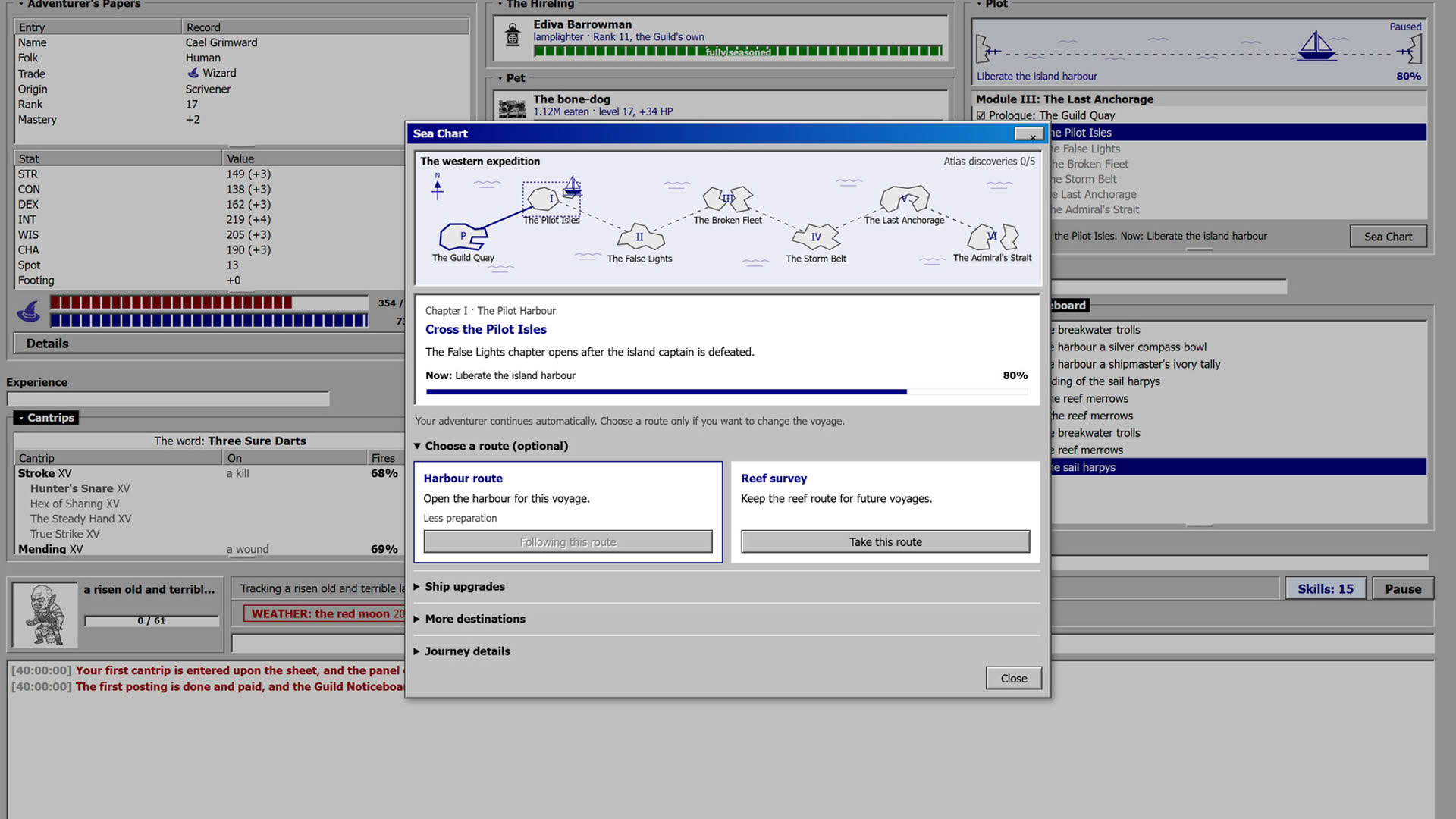Toggle the Prologue: The Guild Quay checkbox
1456x819 pixels.
click(981, 115)
